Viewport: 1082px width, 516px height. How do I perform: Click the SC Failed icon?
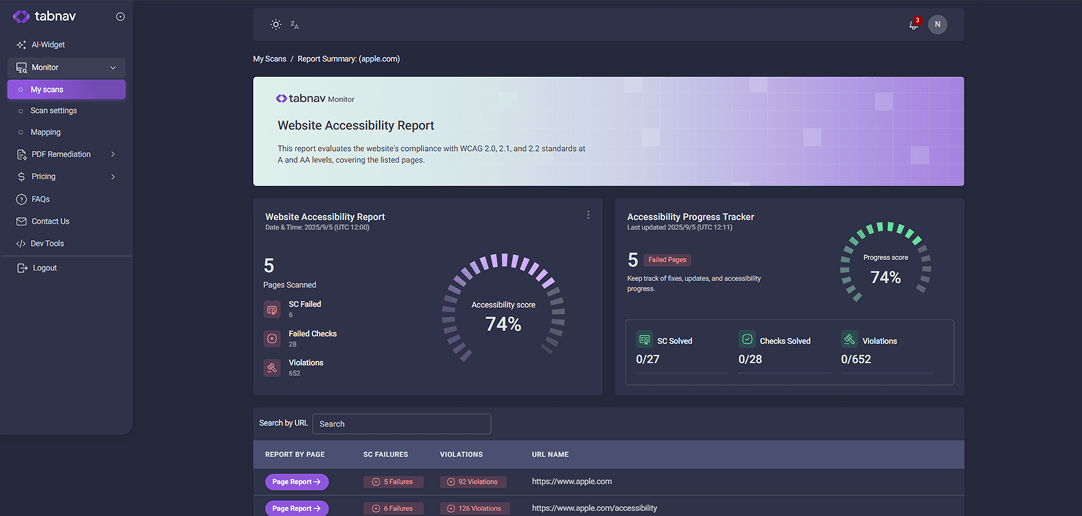(272, 309)
